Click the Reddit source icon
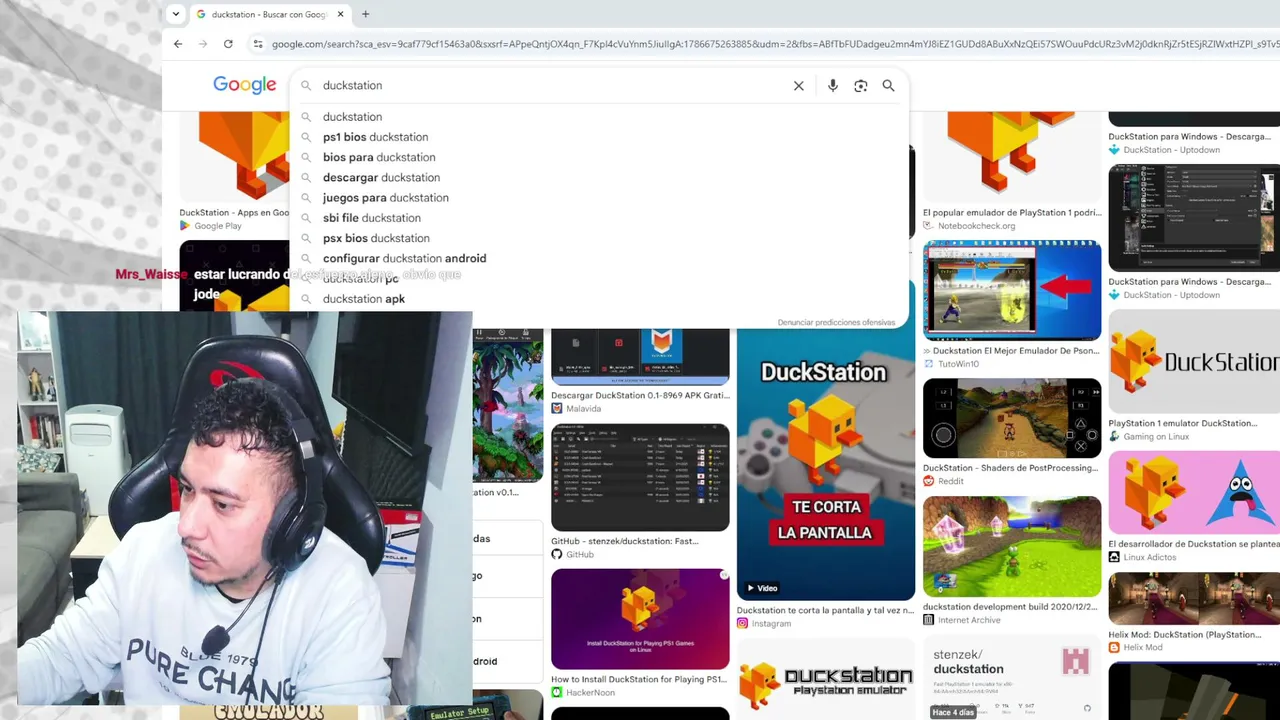The image size is (1280, 720). [928, 481]
